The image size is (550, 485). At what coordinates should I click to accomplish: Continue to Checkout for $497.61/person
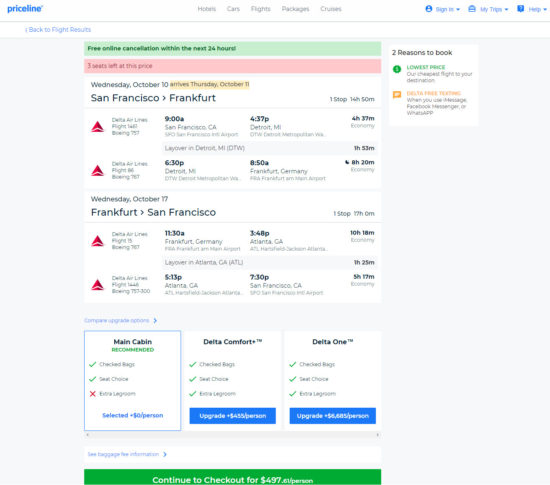click(233, 478)
